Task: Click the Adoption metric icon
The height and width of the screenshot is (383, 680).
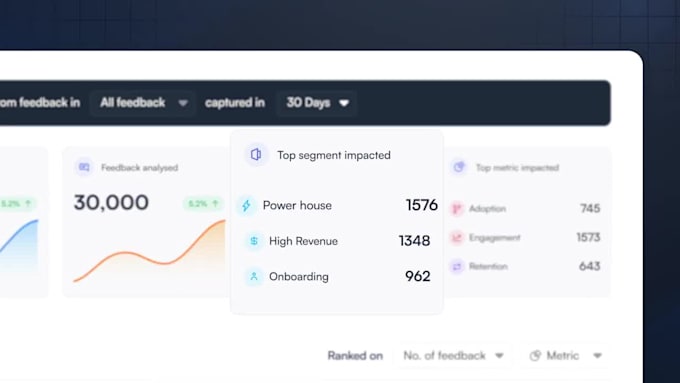Action: (457, 209)
